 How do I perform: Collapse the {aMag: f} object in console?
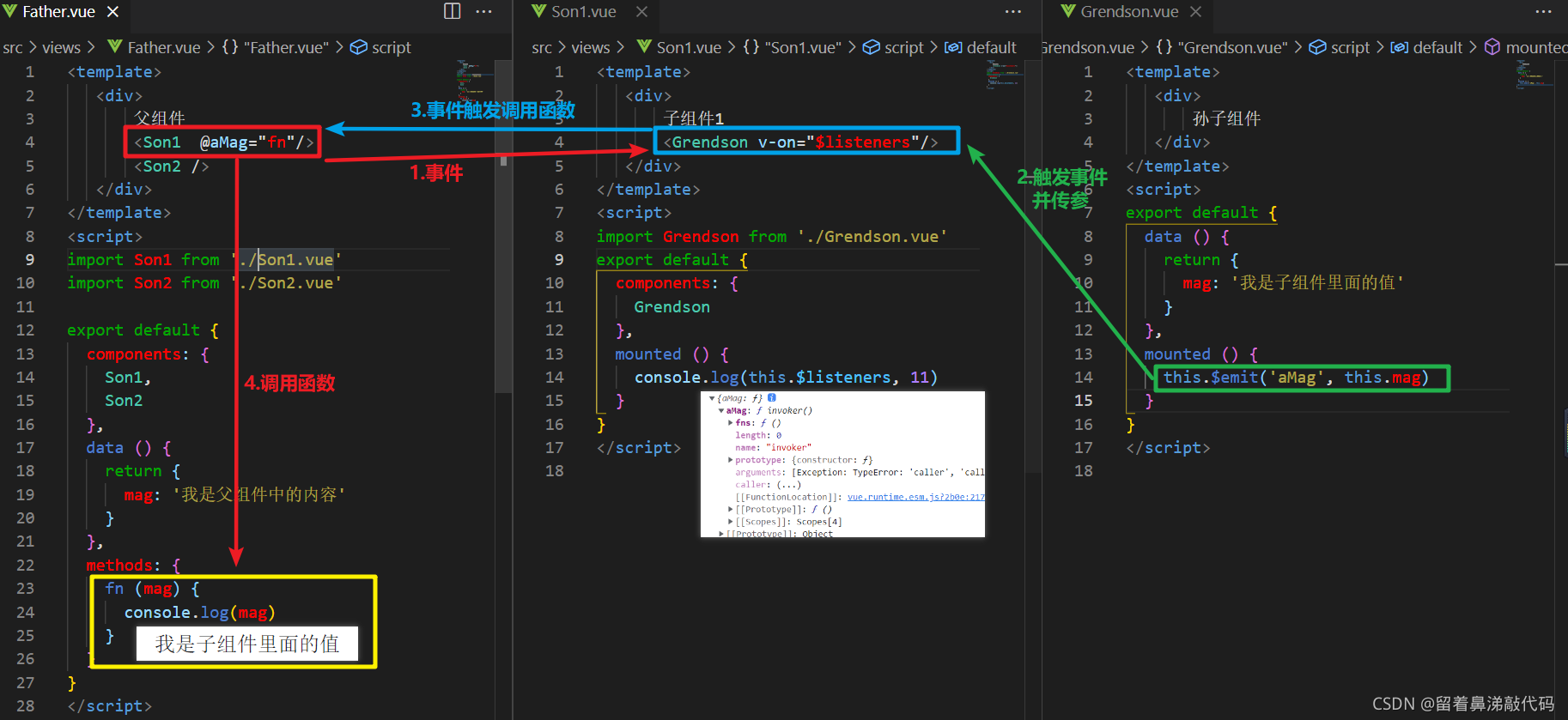point(712,398)
